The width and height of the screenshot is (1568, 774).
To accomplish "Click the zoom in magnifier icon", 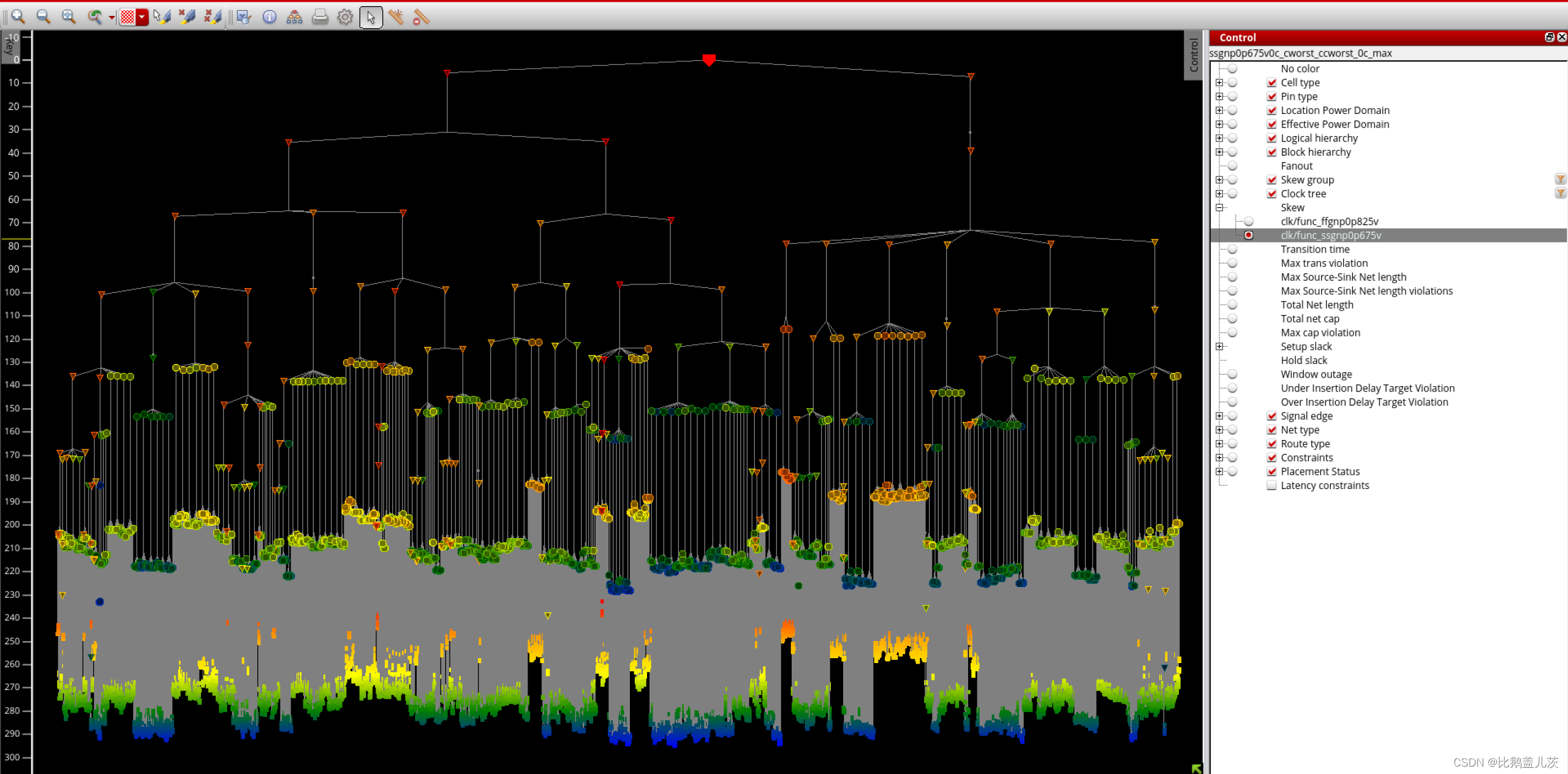I will click(18, 17).
